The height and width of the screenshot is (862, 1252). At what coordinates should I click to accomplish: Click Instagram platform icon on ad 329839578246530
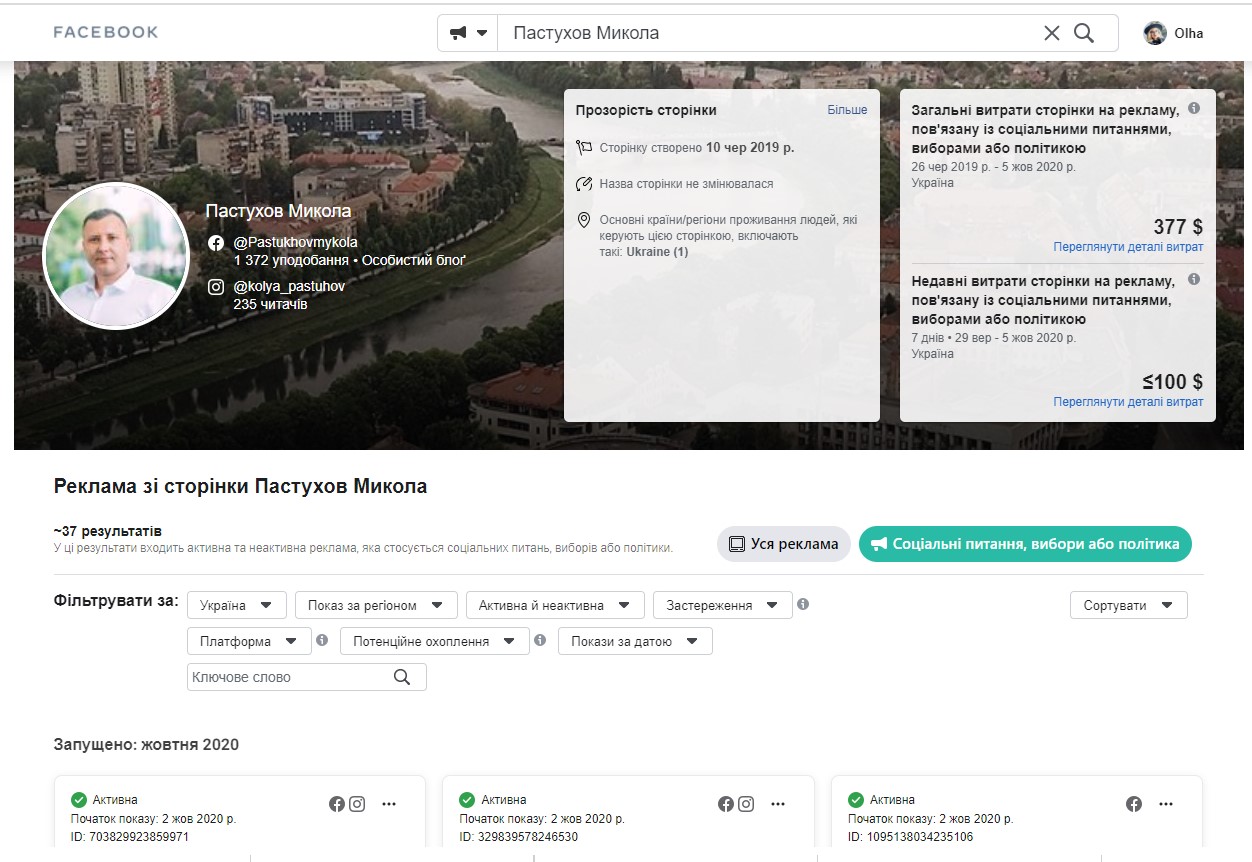coord(746,803)
